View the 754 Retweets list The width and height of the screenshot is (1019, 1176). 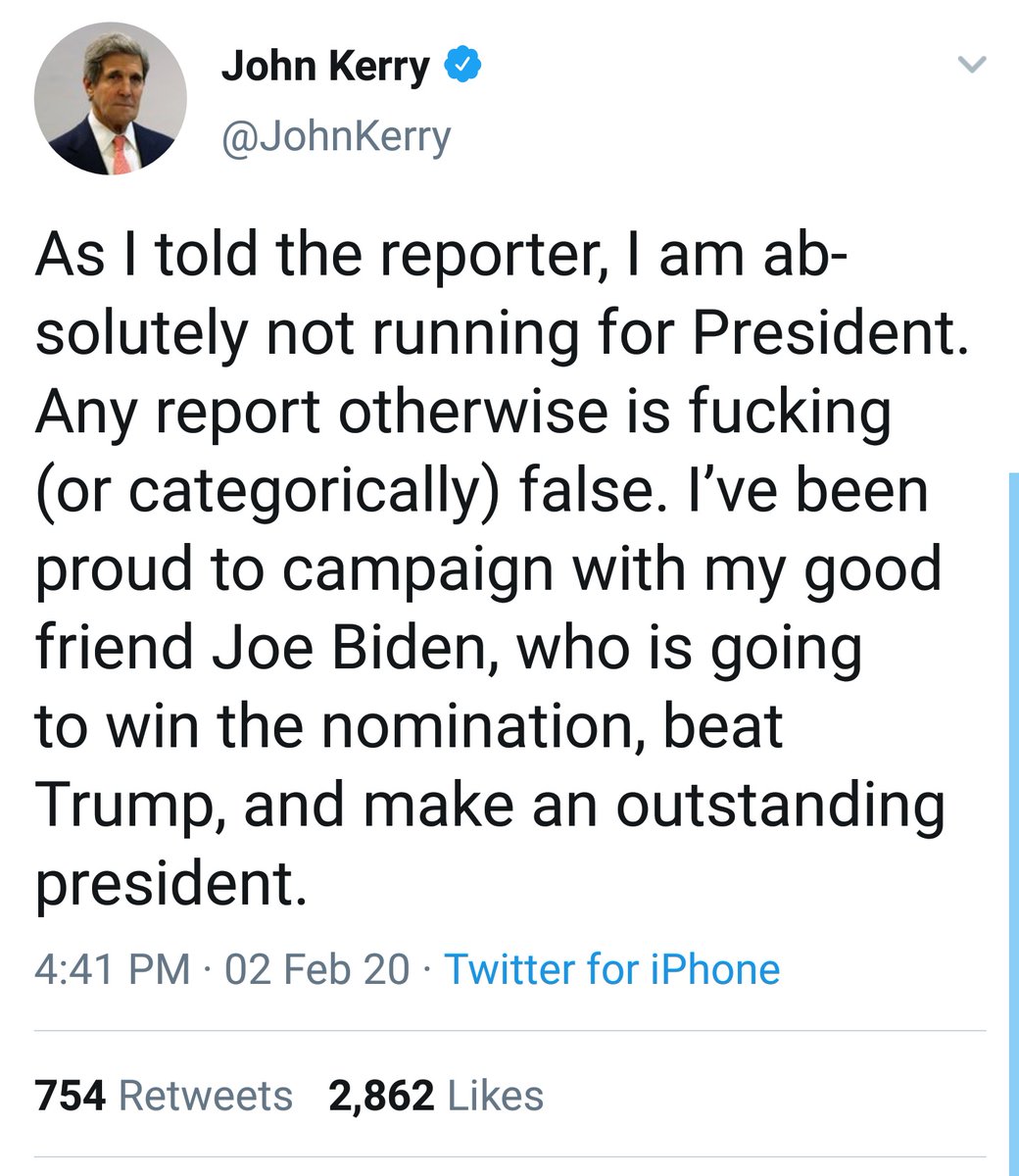point(164,1095)
